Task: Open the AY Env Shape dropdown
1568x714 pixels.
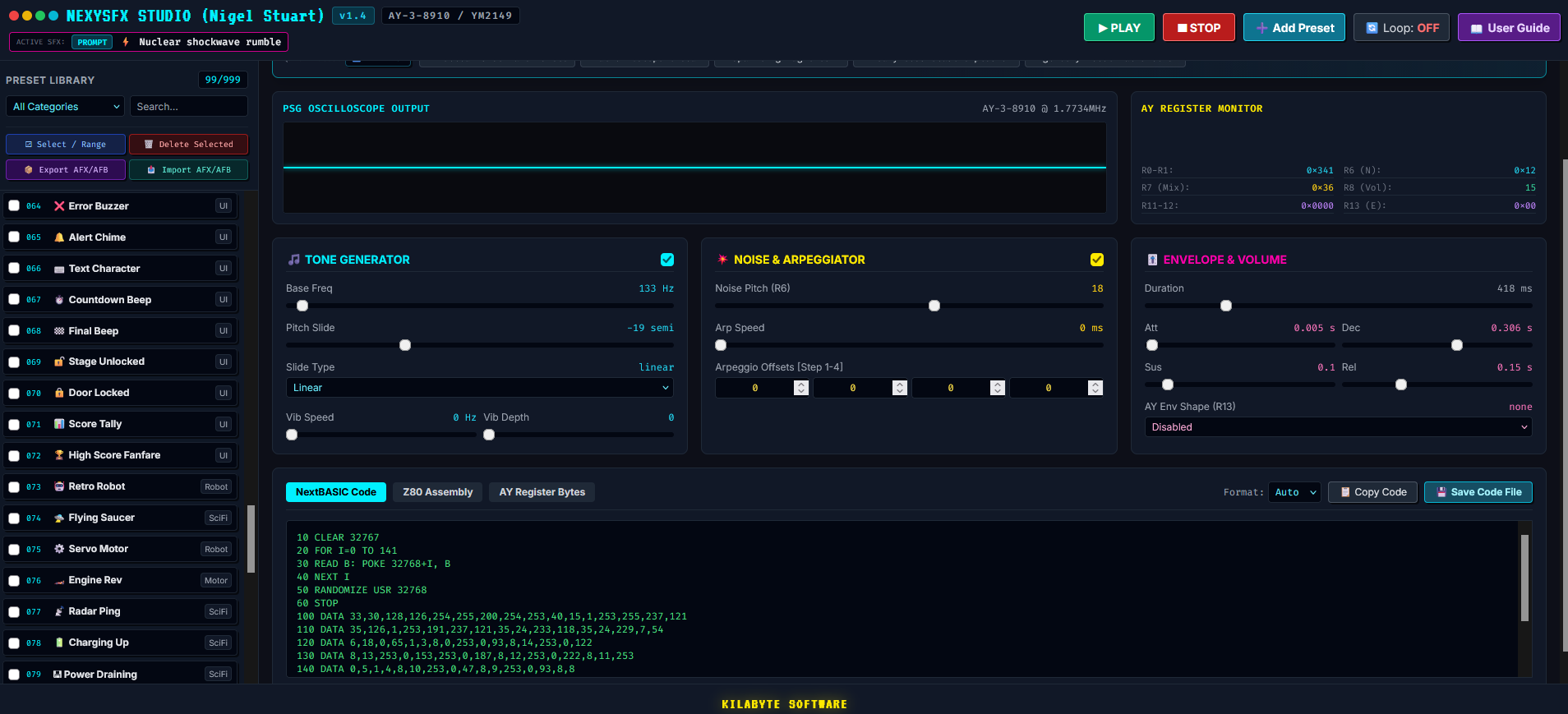Action: pyautogui.click(x=1338, y=427)
